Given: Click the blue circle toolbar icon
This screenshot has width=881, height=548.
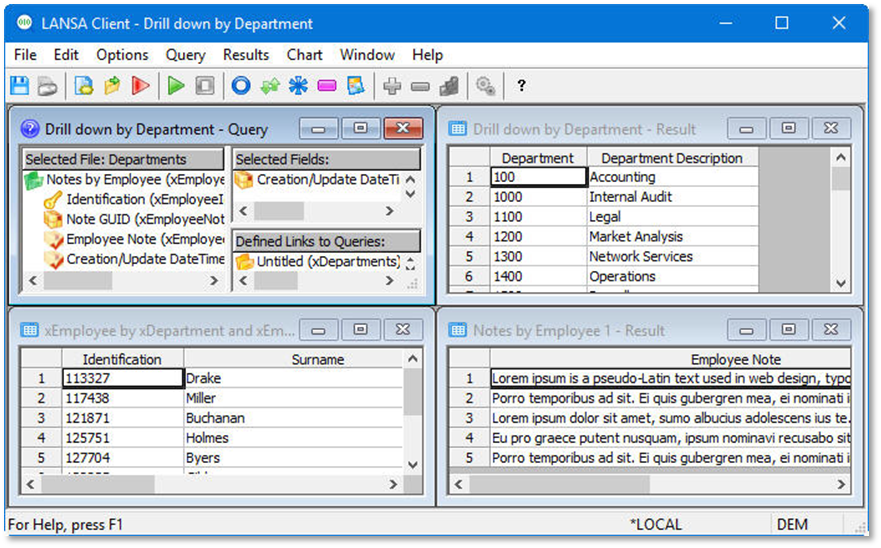Looking at the screenshot, I should [241, 86].
